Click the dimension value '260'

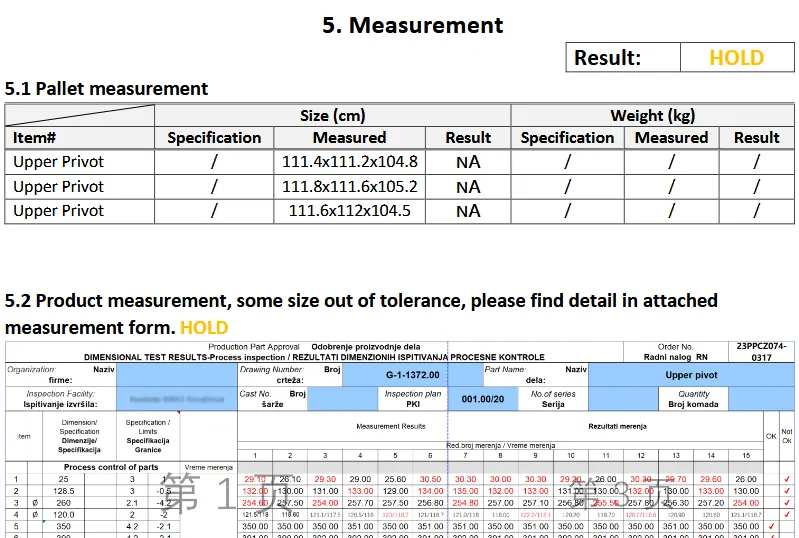coord(63,503)
